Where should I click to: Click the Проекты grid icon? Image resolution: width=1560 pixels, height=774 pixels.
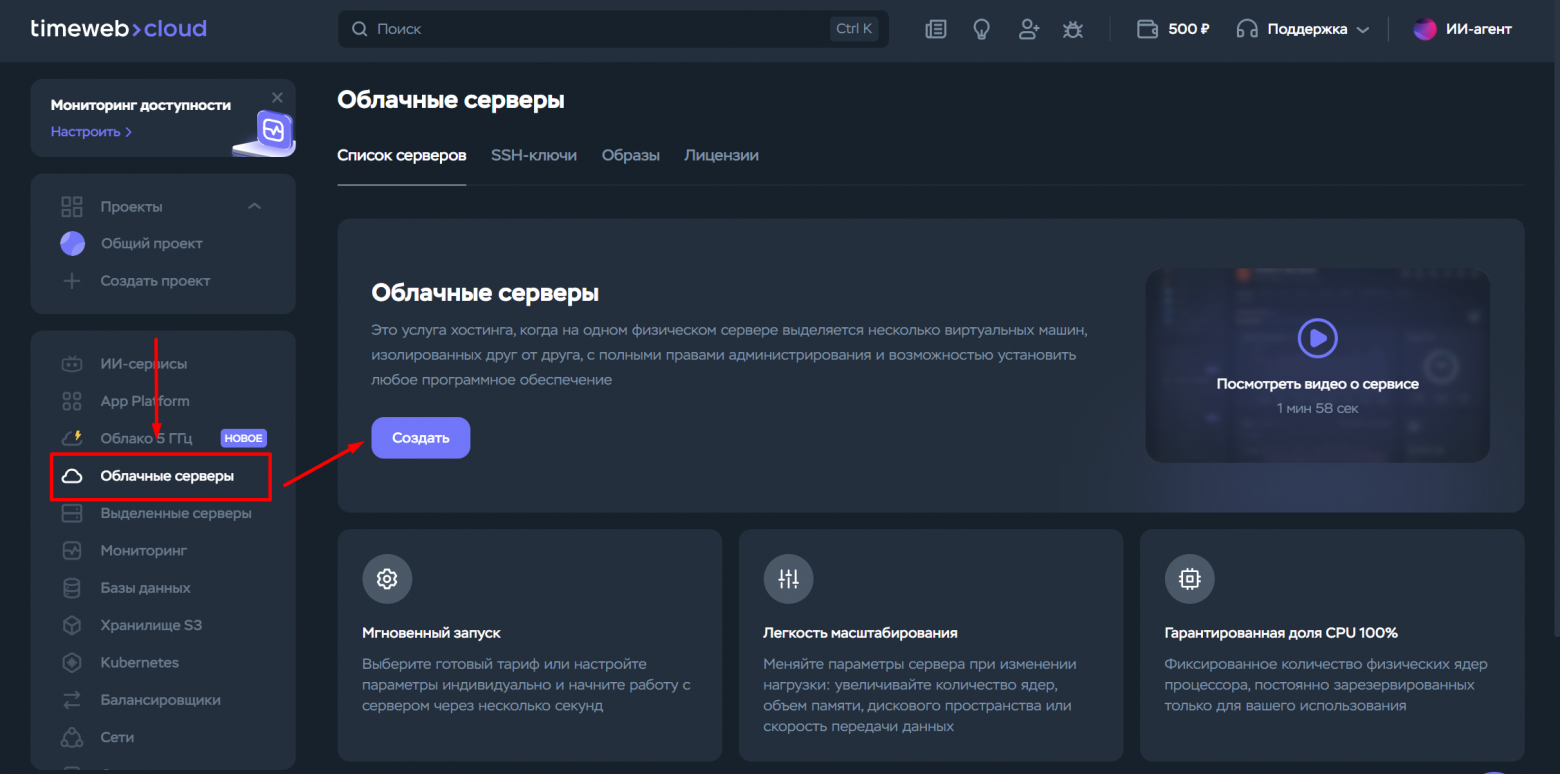[72, 207]
